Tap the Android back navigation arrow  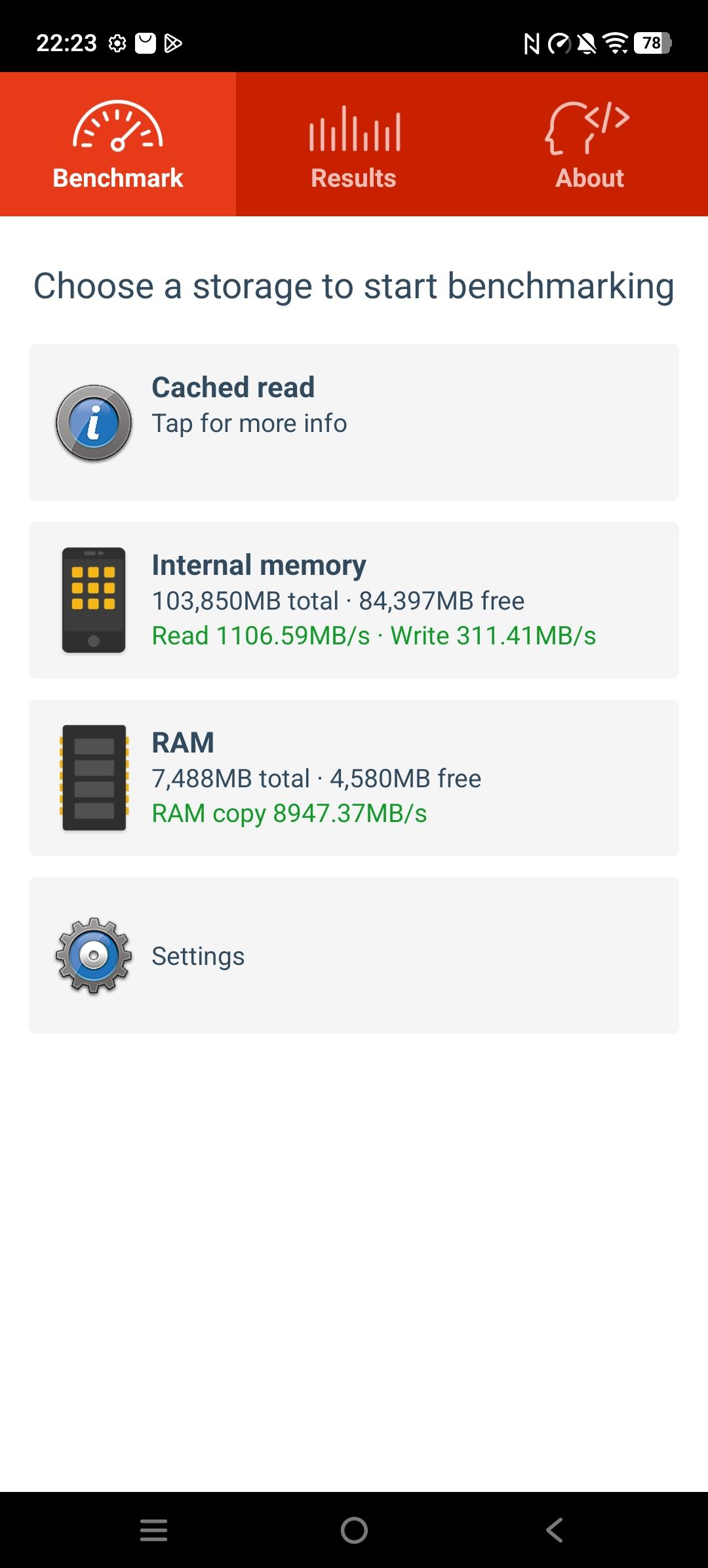point(555,1530)
